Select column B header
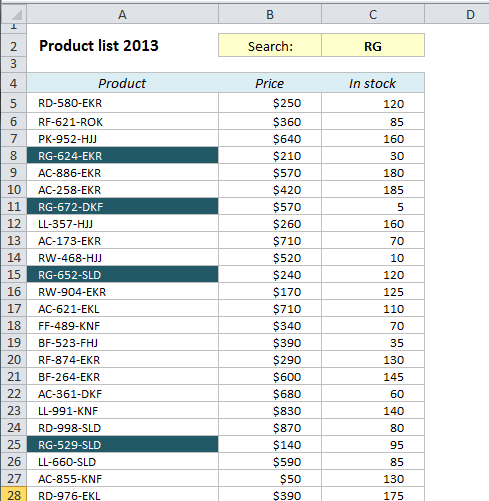The height and width of the screenshot is (501, 489). (x=270, y=14)
